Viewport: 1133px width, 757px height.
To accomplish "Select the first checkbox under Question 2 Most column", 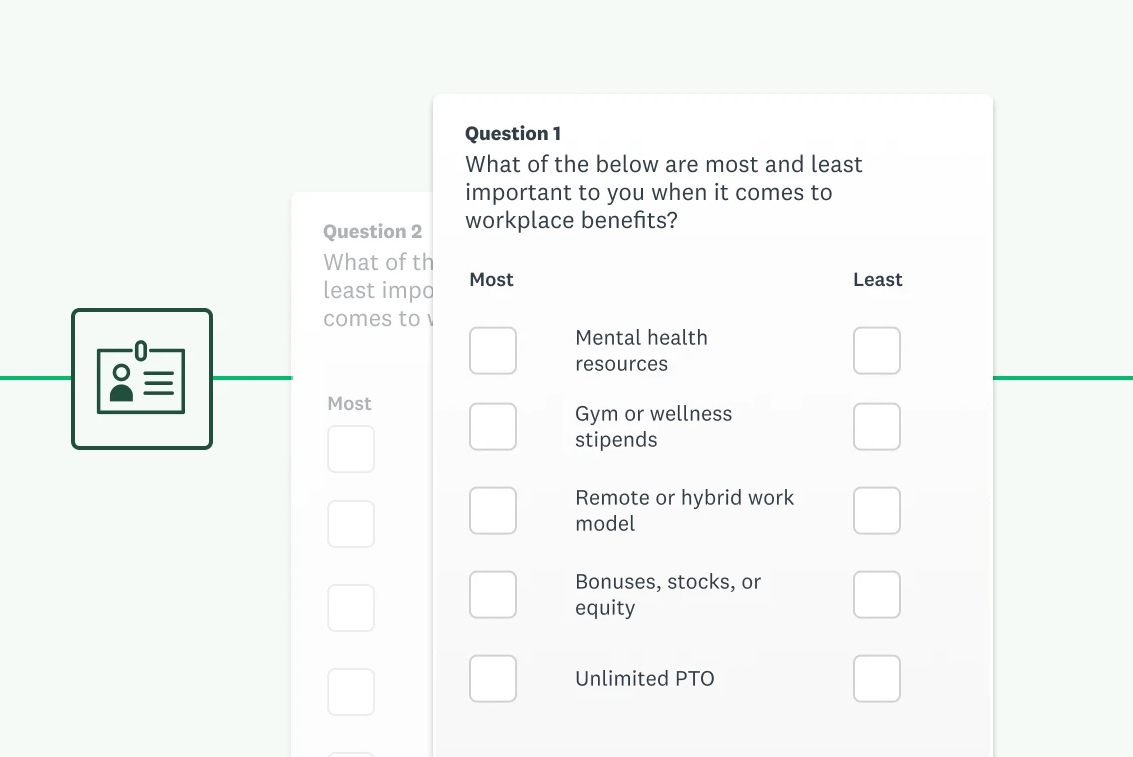I will point(351,449).
